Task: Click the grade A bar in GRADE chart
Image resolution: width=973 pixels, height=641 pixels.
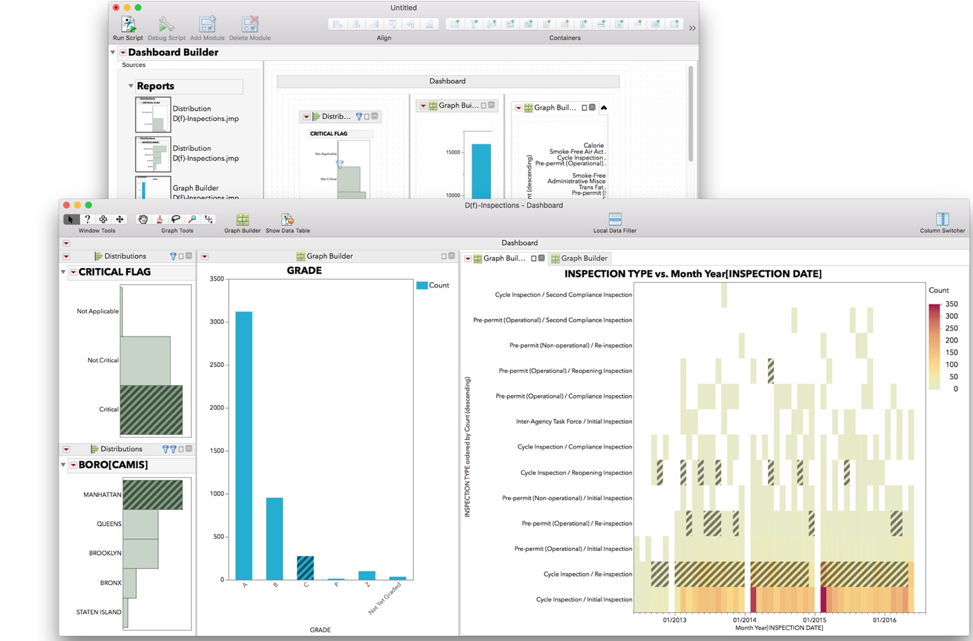Action: click(x=244, y=446)
